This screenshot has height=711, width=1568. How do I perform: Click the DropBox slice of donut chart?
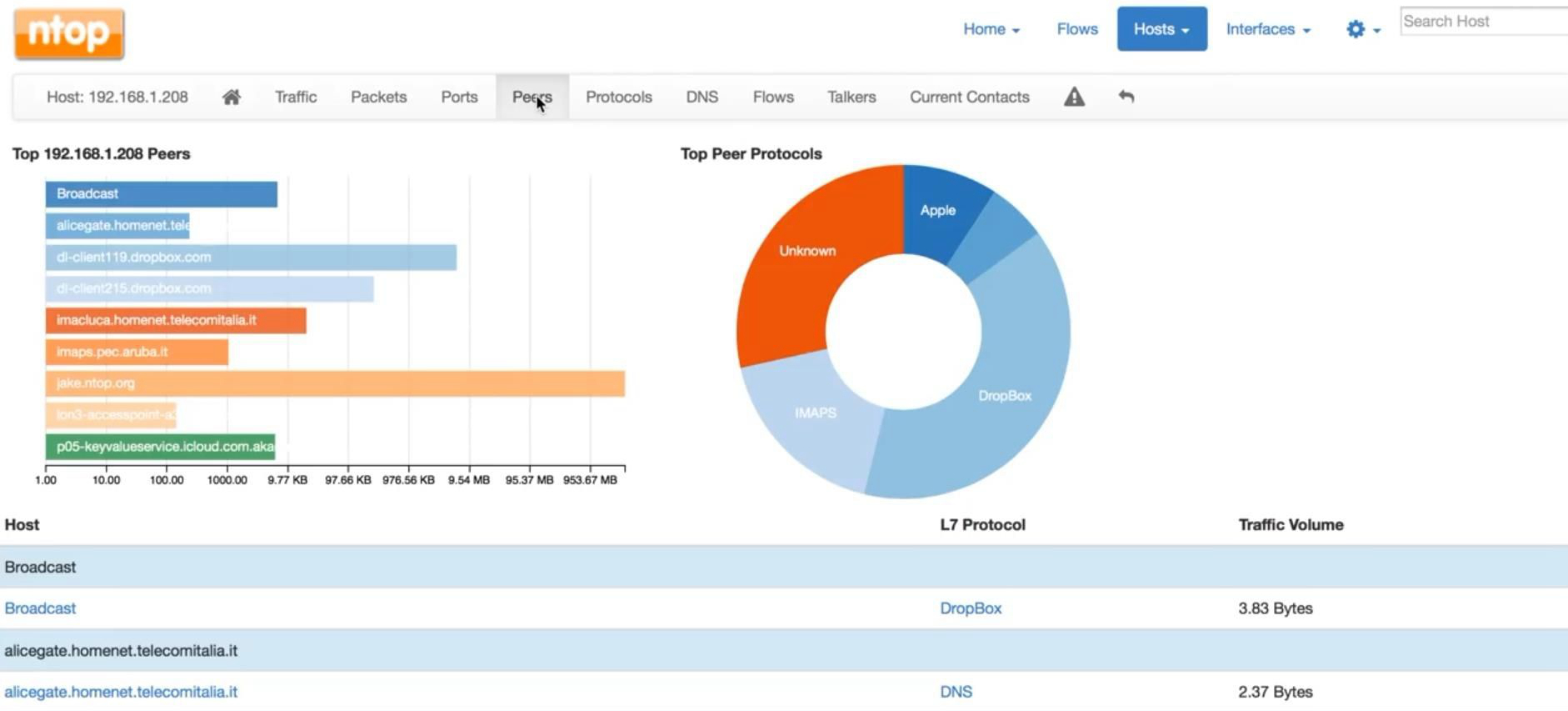click(x=1005, y=395)
